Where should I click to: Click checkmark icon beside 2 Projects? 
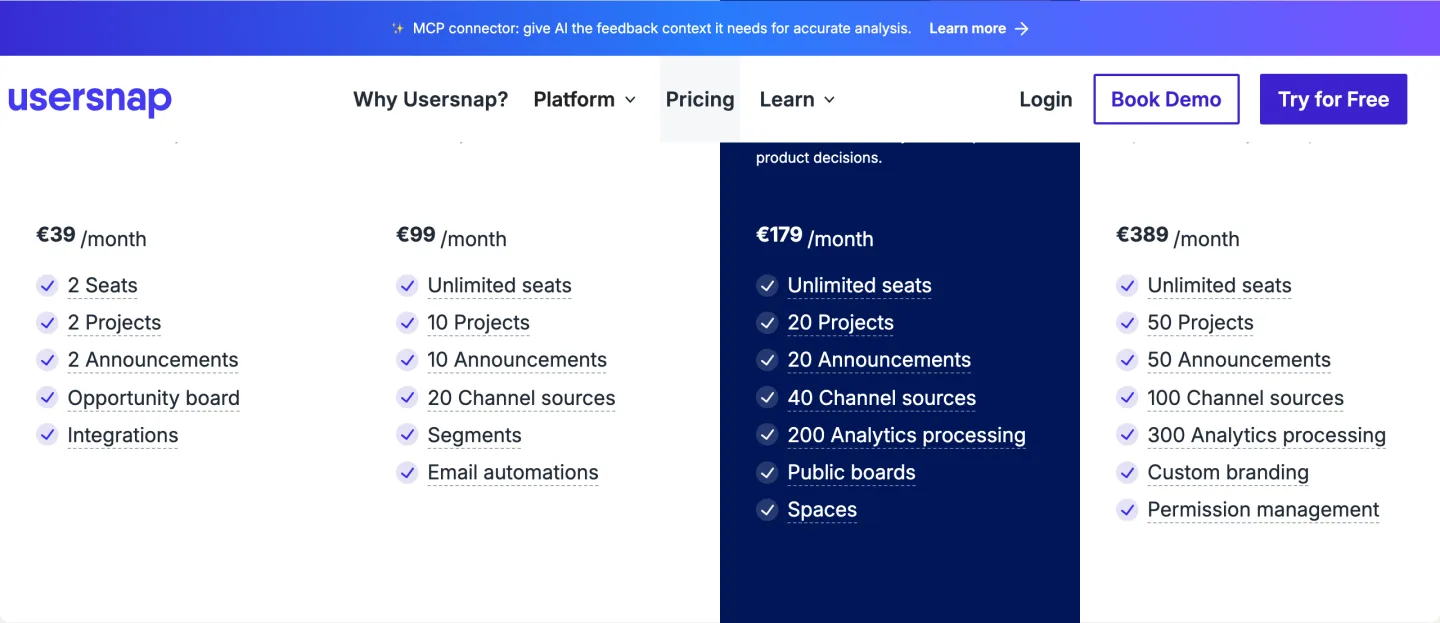pyautogui.click(x=47, y=323)
